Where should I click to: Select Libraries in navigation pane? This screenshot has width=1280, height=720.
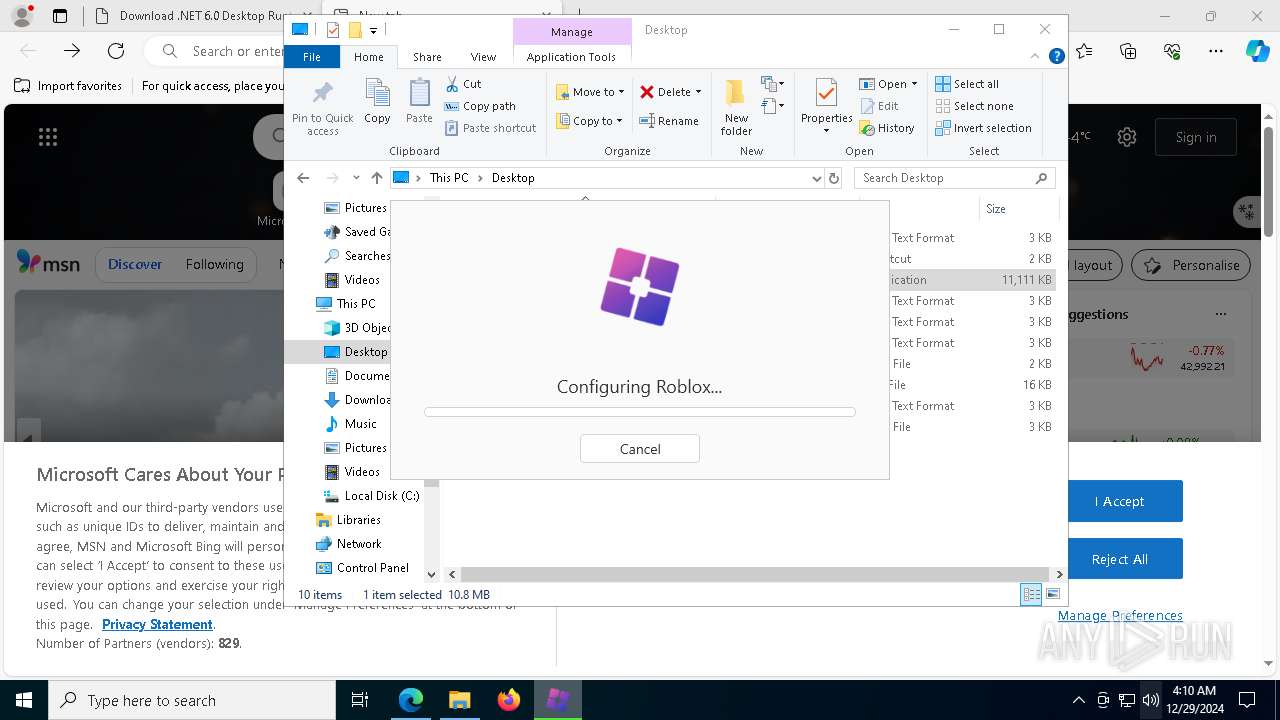[348, 520]
